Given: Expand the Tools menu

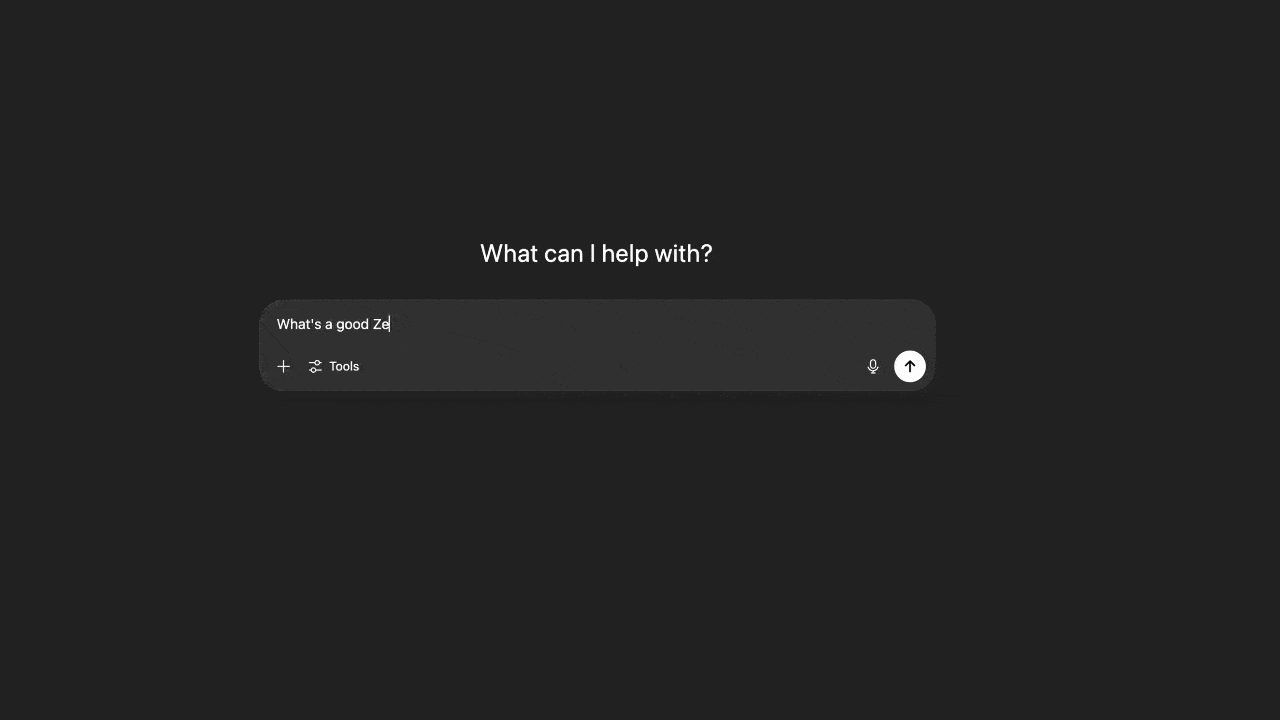Looking at the screenshot, I should [334, 367].
